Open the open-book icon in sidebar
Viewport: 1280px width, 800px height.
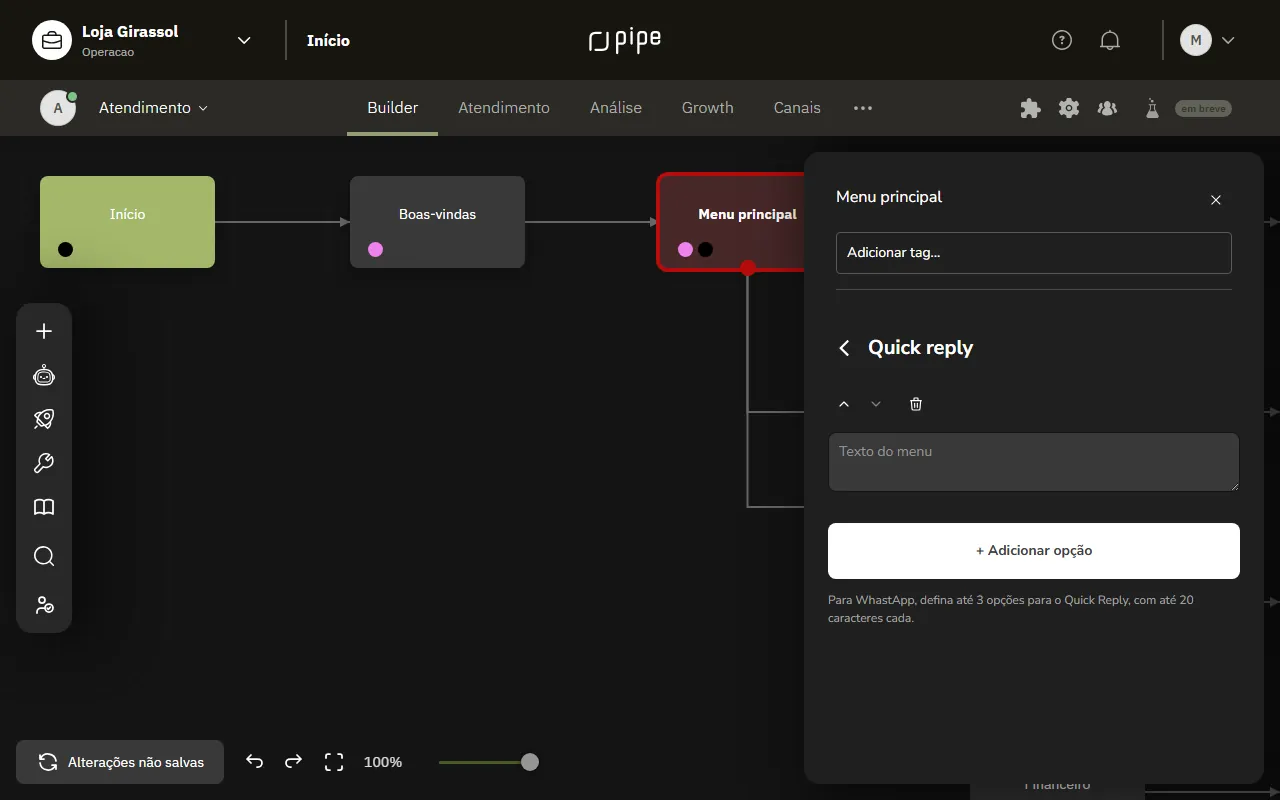[44, 507]
